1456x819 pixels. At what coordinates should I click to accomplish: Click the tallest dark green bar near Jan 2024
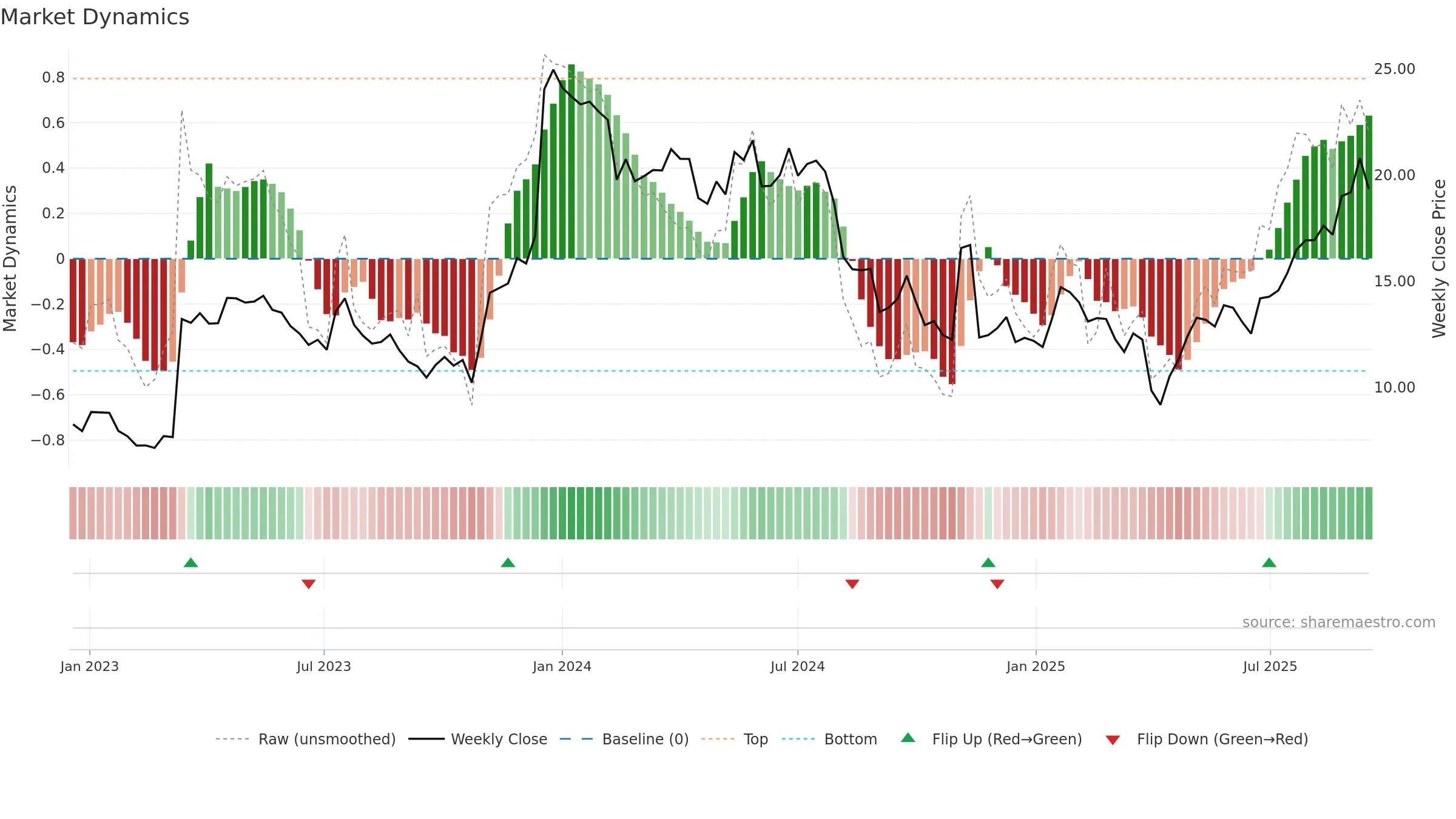(571, 161)
